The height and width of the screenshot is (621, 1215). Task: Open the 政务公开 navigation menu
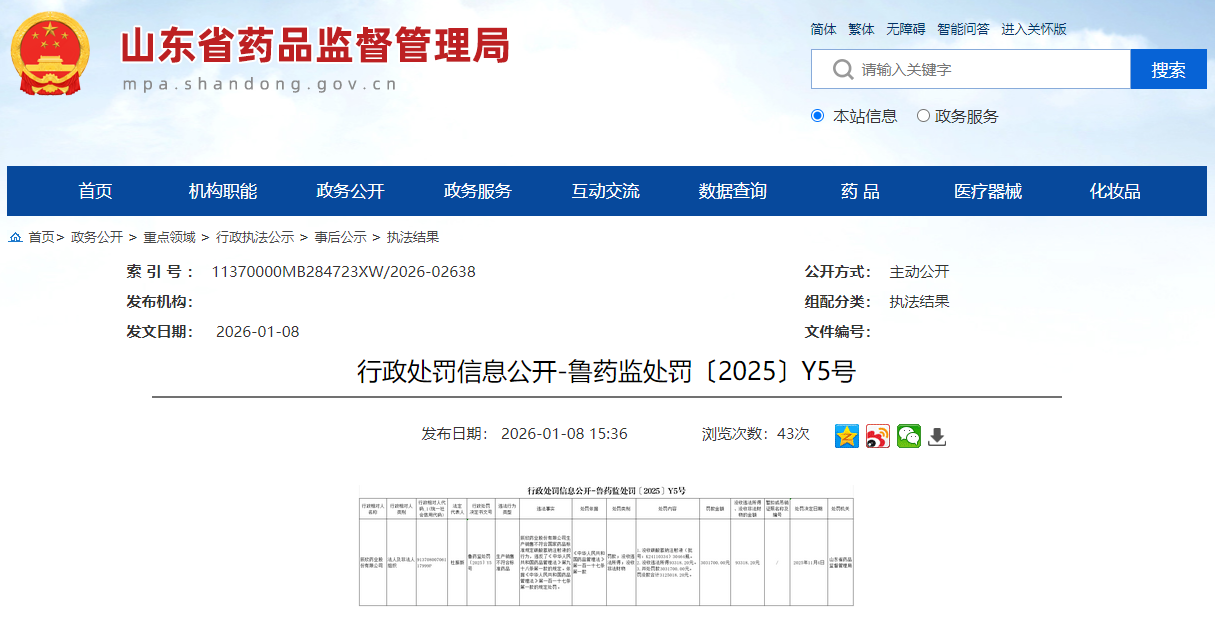[350, 191]
